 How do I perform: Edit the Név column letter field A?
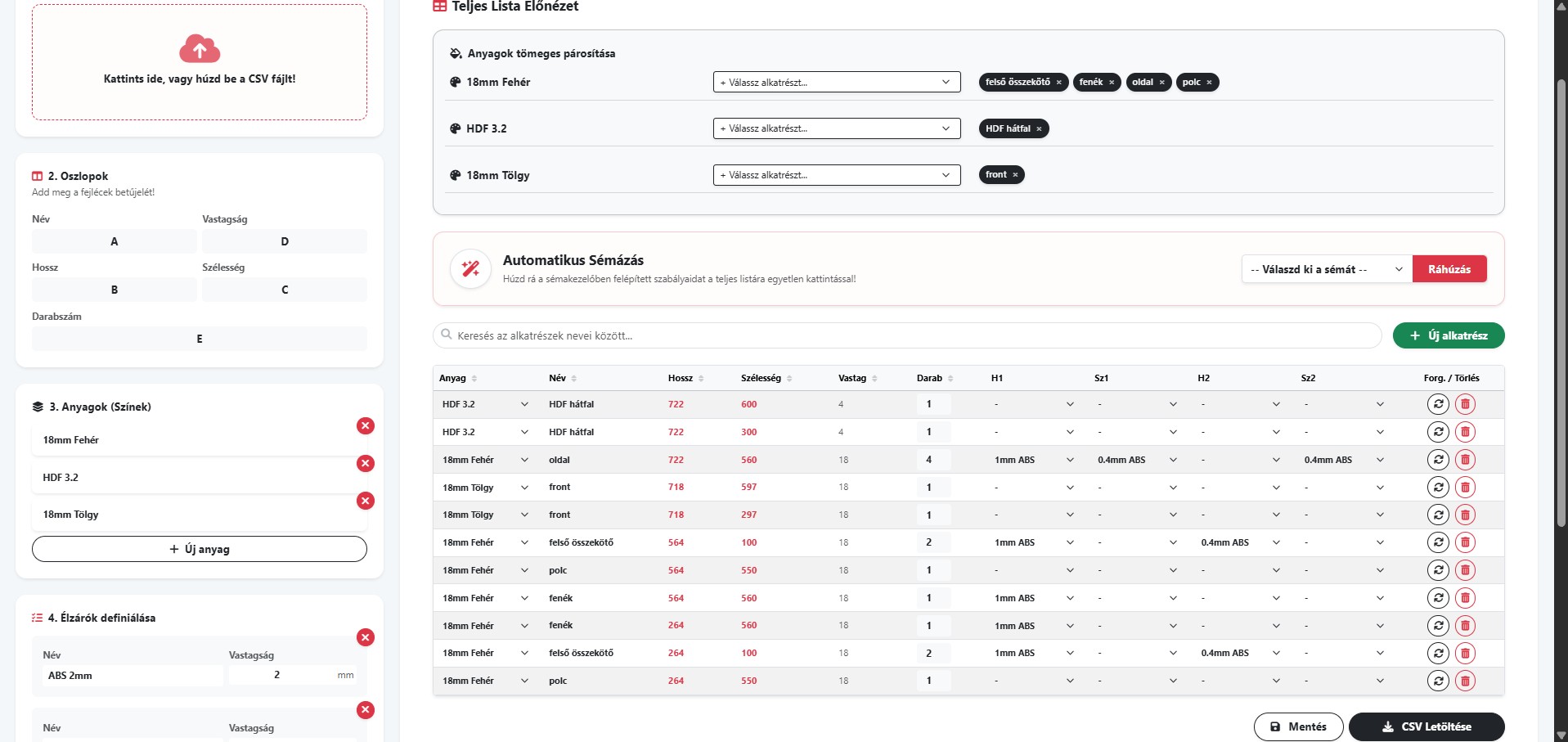pos(115,241)
